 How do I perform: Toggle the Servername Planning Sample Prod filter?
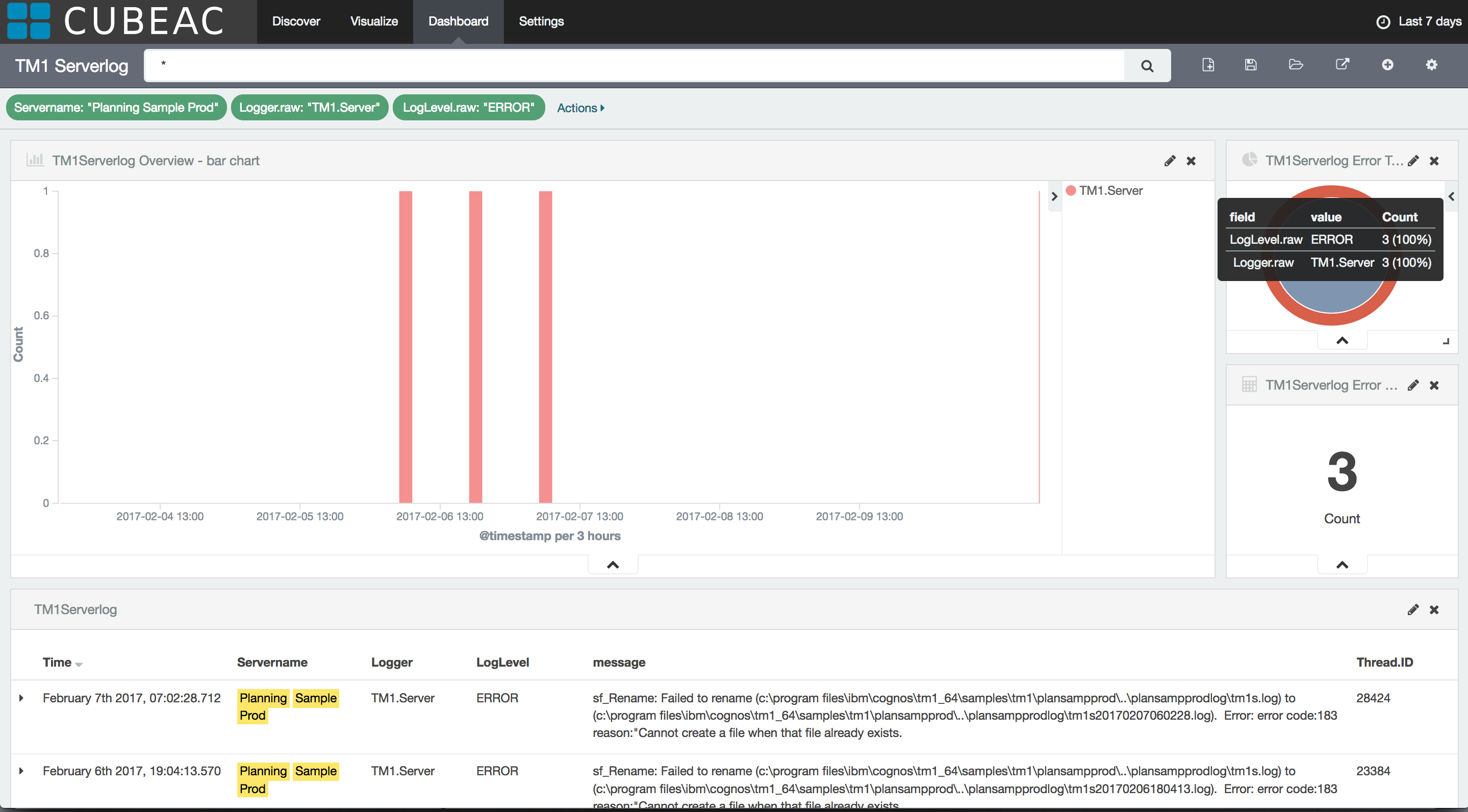point(116,107)
